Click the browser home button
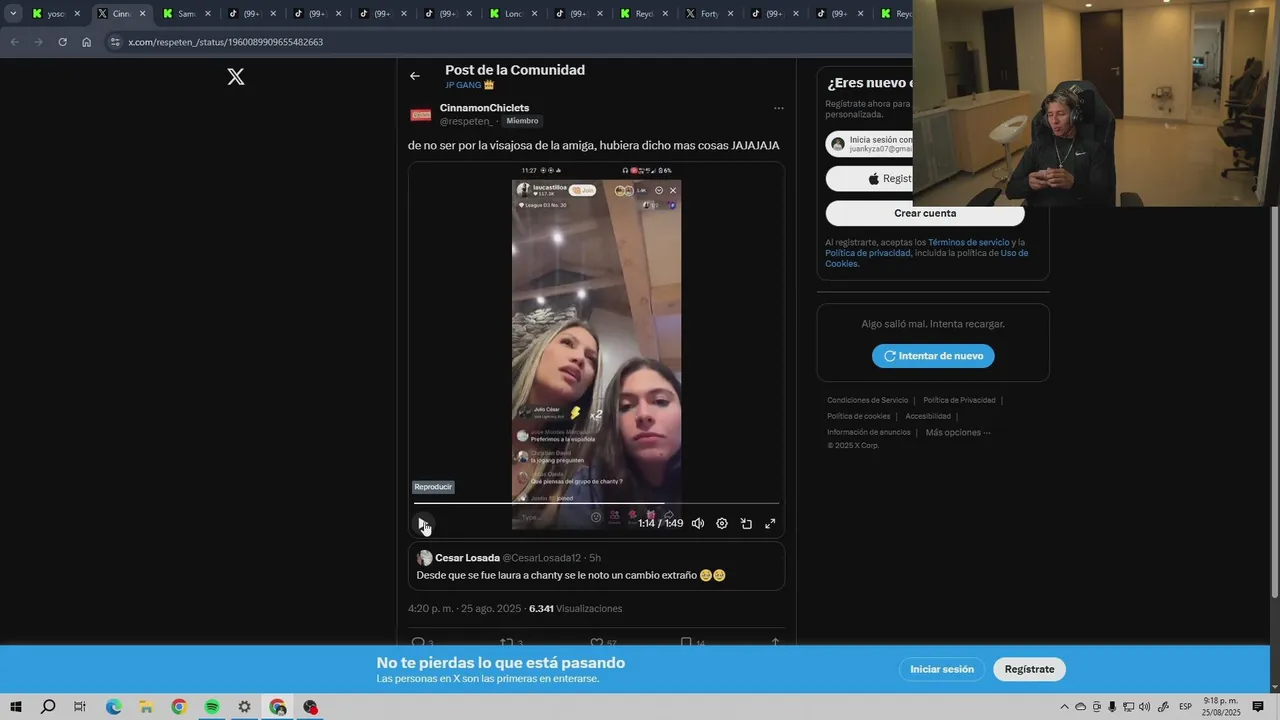The image size is (1280, 720). pos(87,42)
